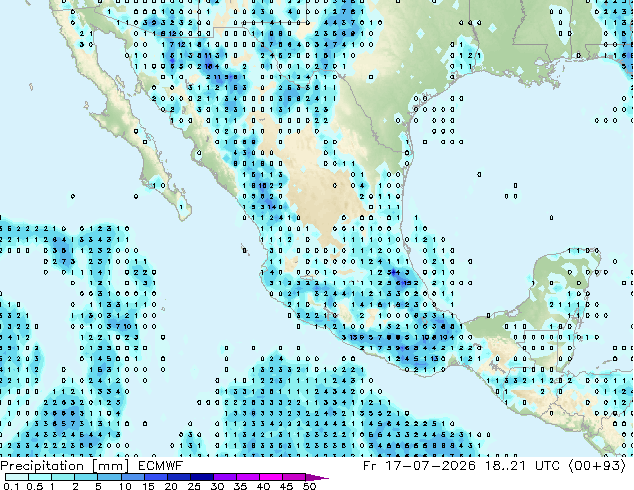Click the 'UTC' time zone label
Image resolution: width=634 pixels, height=490 pixels.
(x=547, y=466)
